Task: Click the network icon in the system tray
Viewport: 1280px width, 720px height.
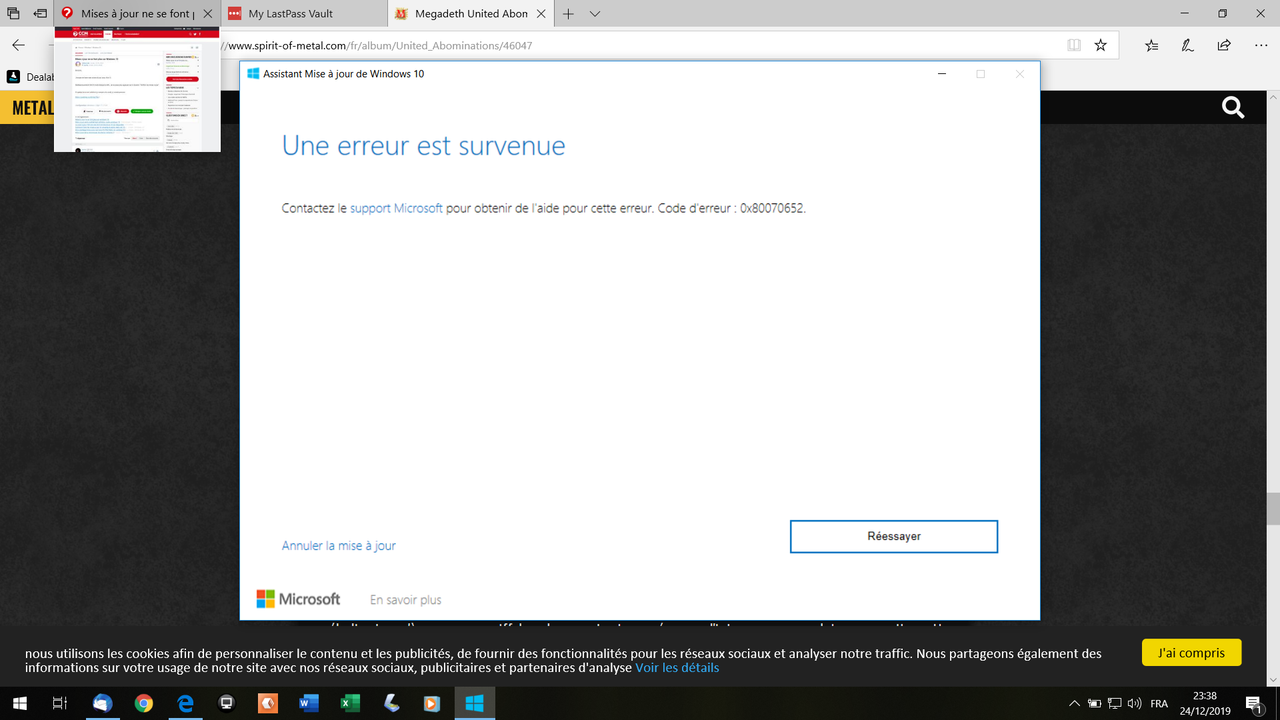Action: 1115,703
